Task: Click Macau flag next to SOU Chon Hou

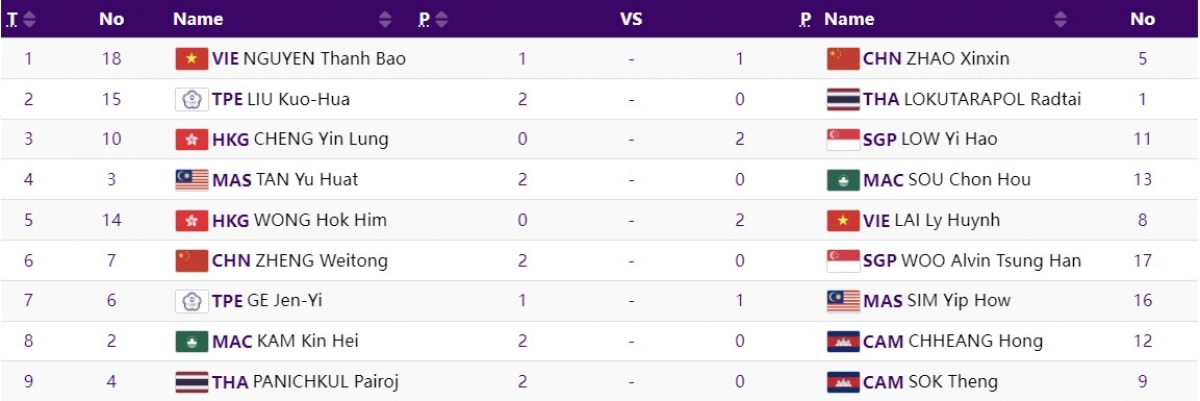Action: pos(843,180)
